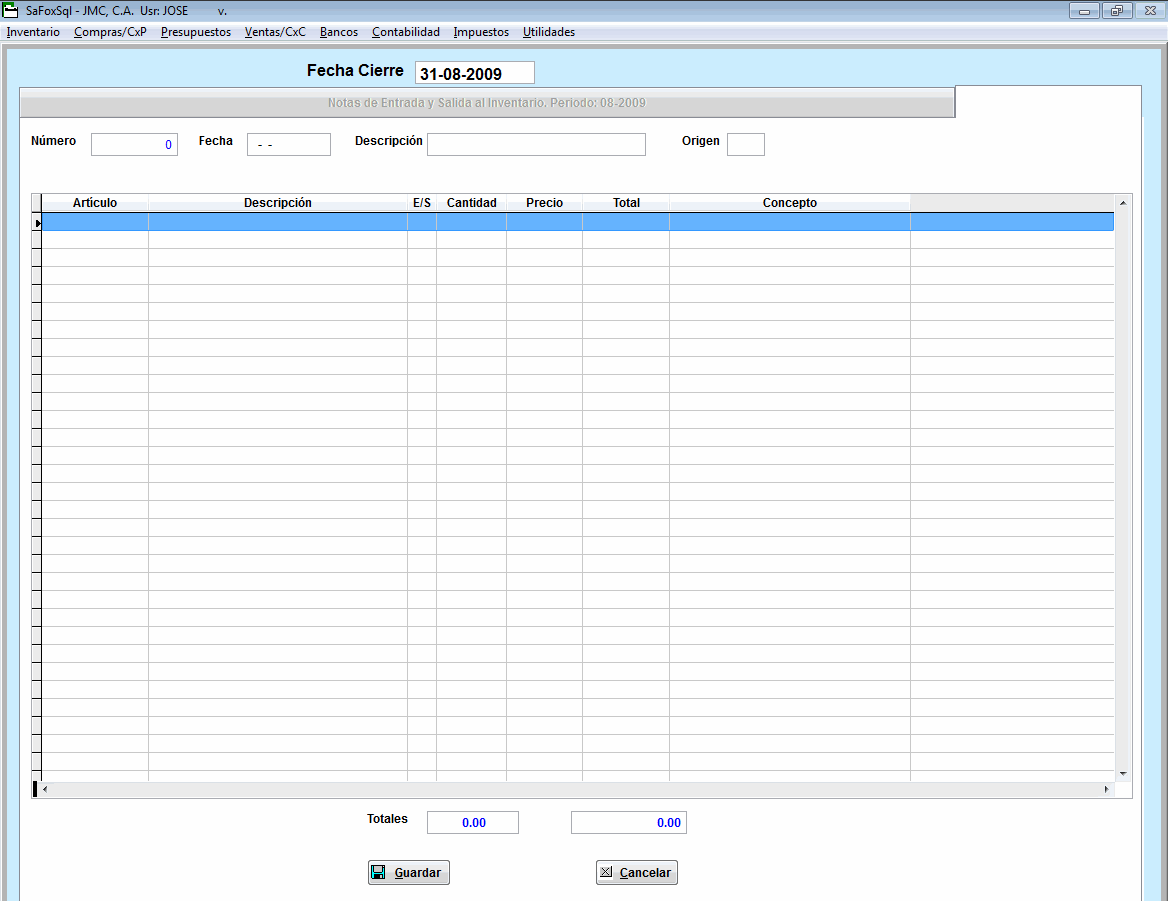Viewport: 1170px width, 901px height.
Task: Click the grid's vertical scrollbar down arrow
Action: coord(1123,773)
